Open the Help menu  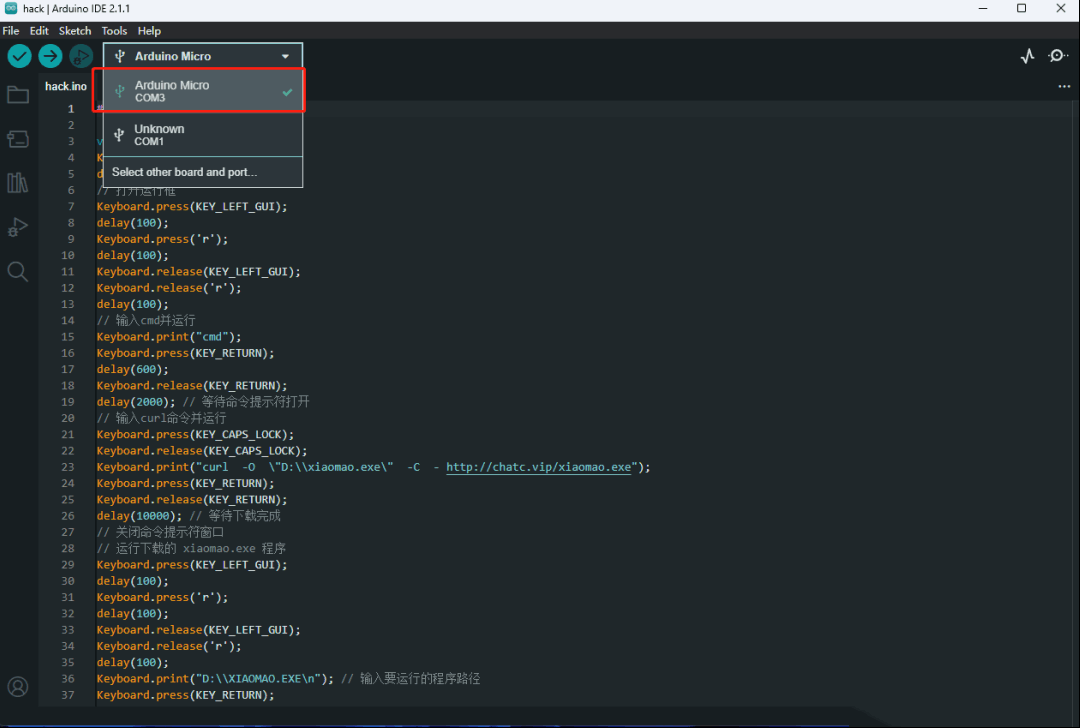[149, 30]
